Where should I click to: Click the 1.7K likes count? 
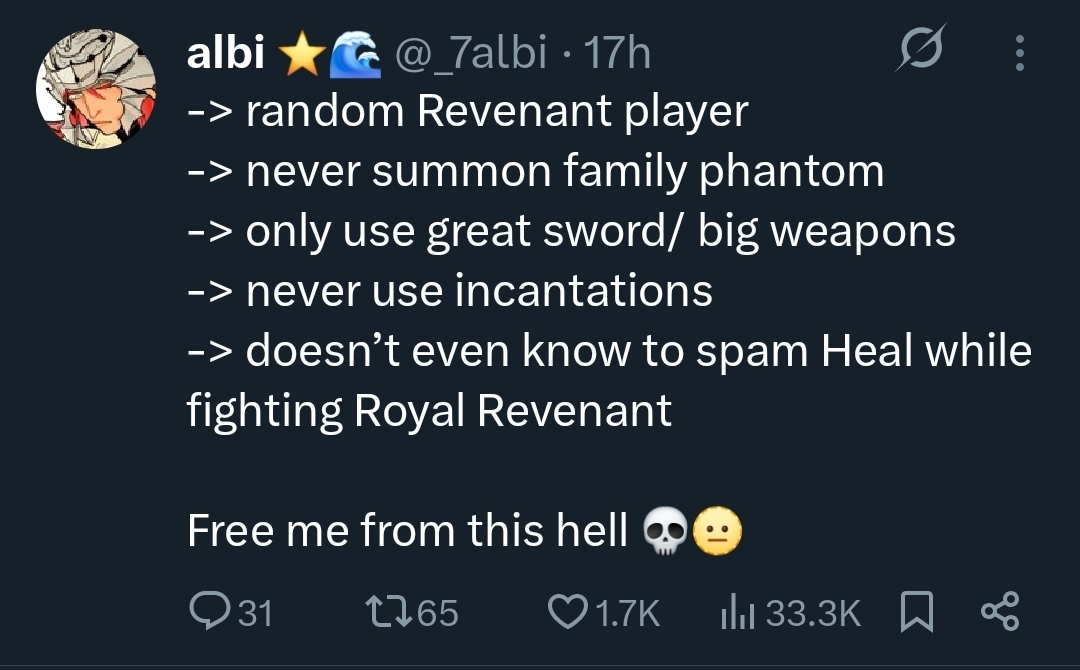click(627, 613)
